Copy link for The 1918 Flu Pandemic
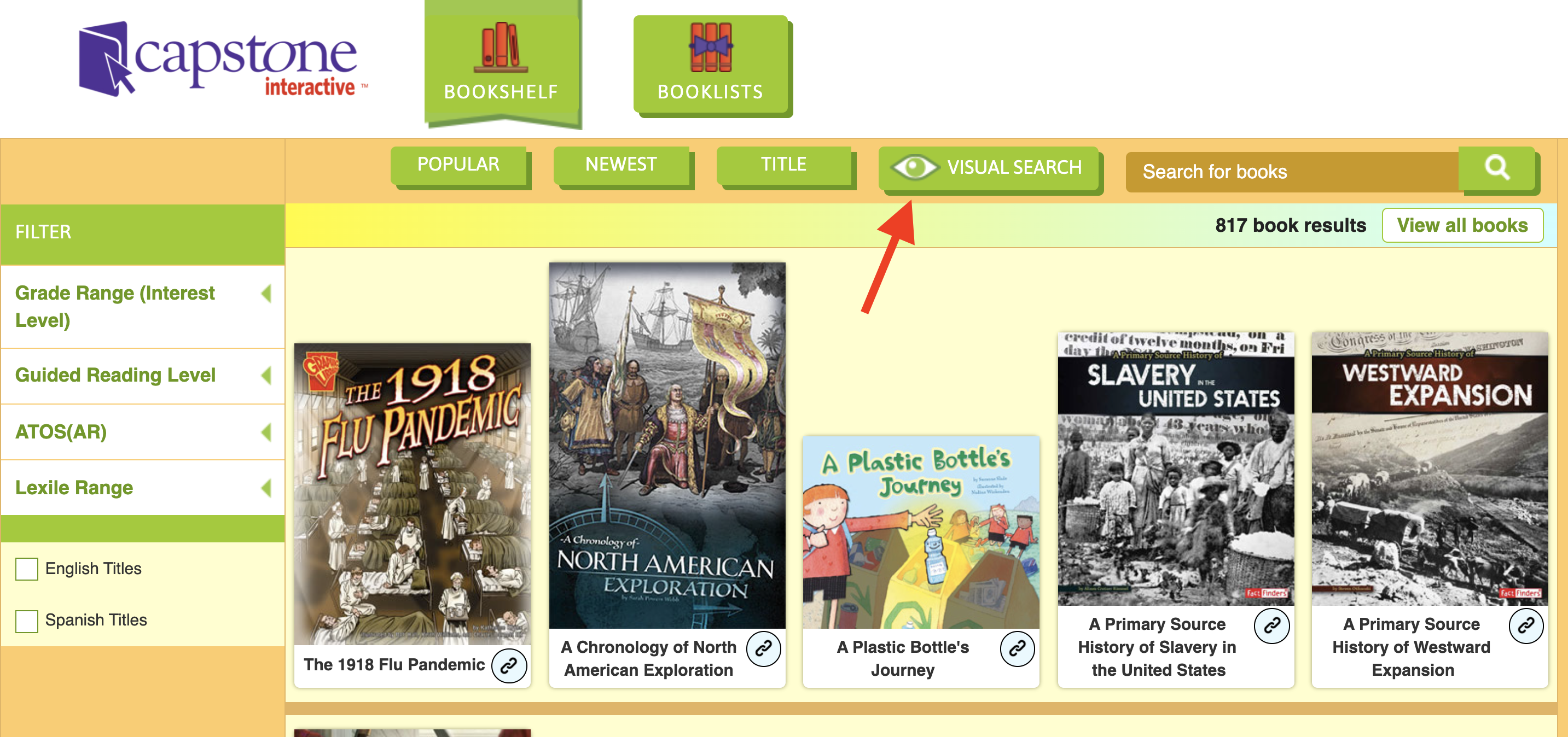Screen dimensions: 1568x737 509,665
